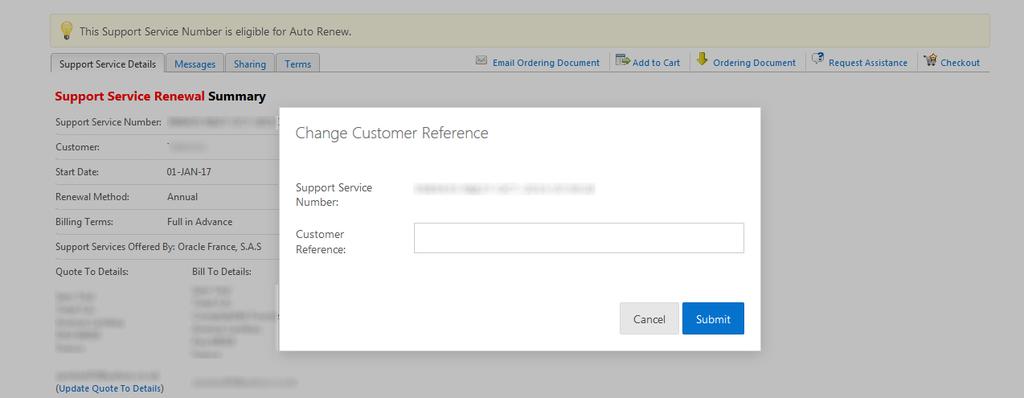Switch to the Sharing tab

pos(249,64)
